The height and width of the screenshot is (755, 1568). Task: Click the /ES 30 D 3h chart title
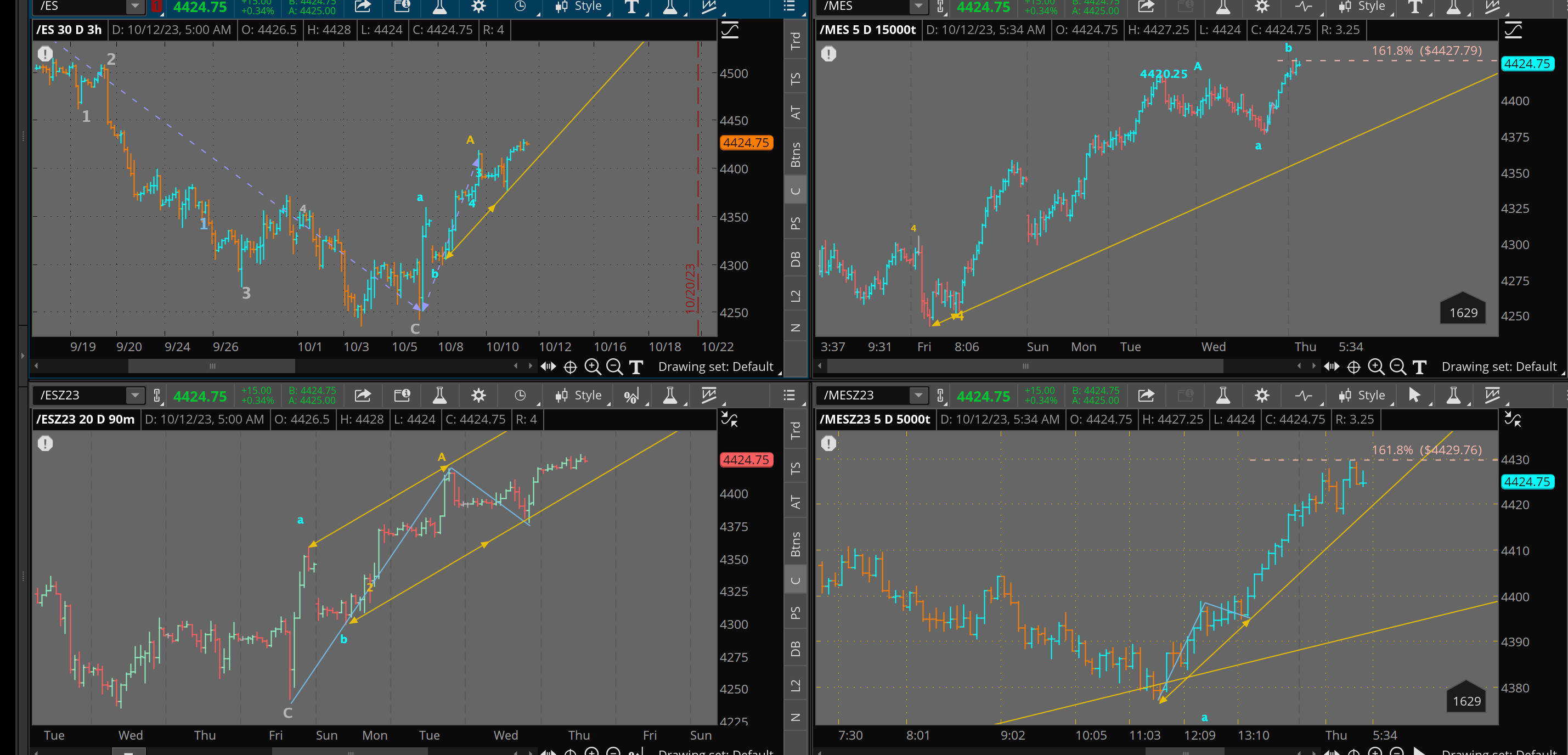pyautogui.click(x=69, y=30)
